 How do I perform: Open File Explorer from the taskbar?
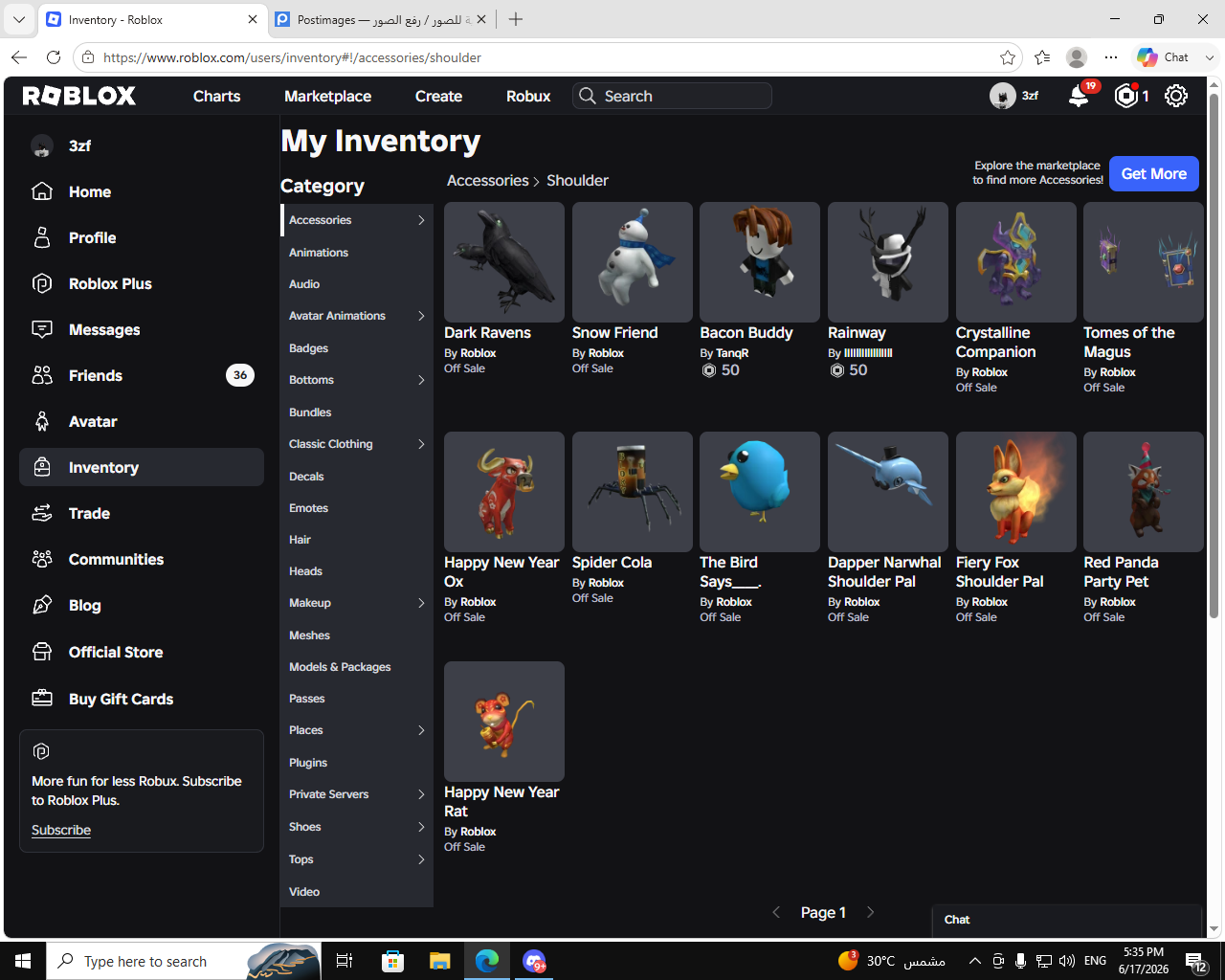pyautogui.click(x=439, y=961)
